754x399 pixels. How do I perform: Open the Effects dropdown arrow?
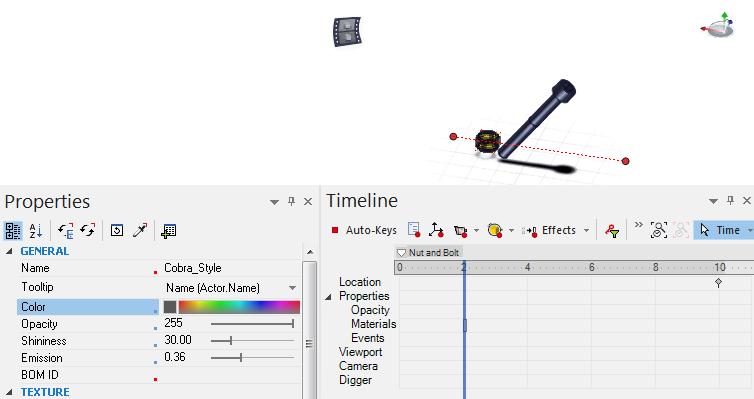pyautogui.click(x=586, y=231)
